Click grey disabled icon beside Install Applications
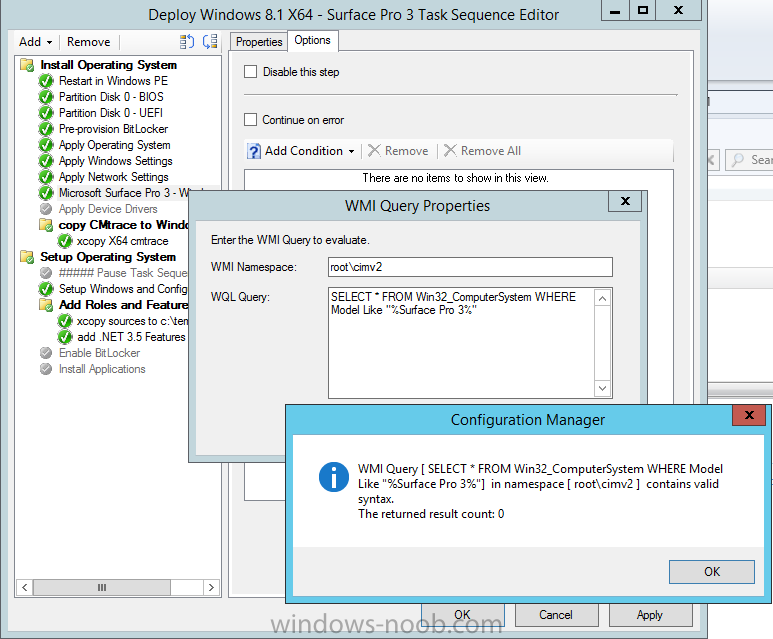The height and width of the screenshot is (639, 773). 46,369
